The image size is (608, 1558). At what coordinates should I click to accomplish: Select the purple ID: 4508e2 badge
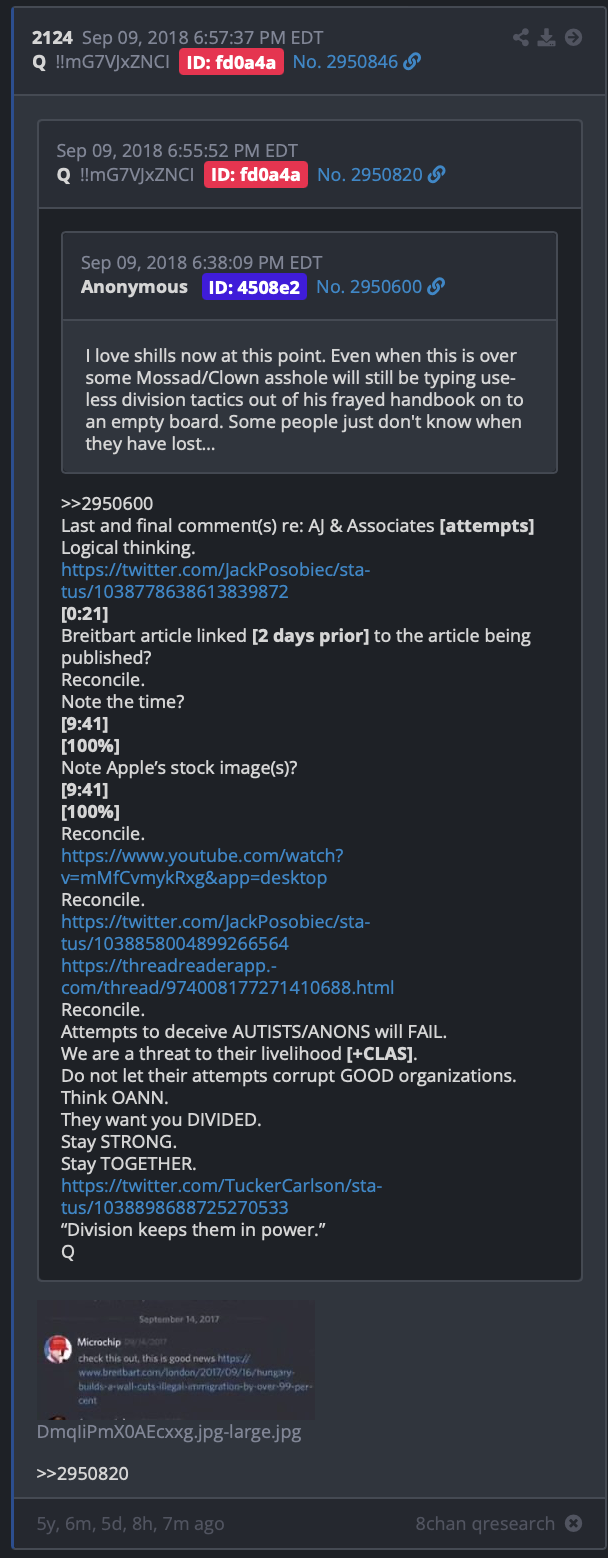coord(255,287)
